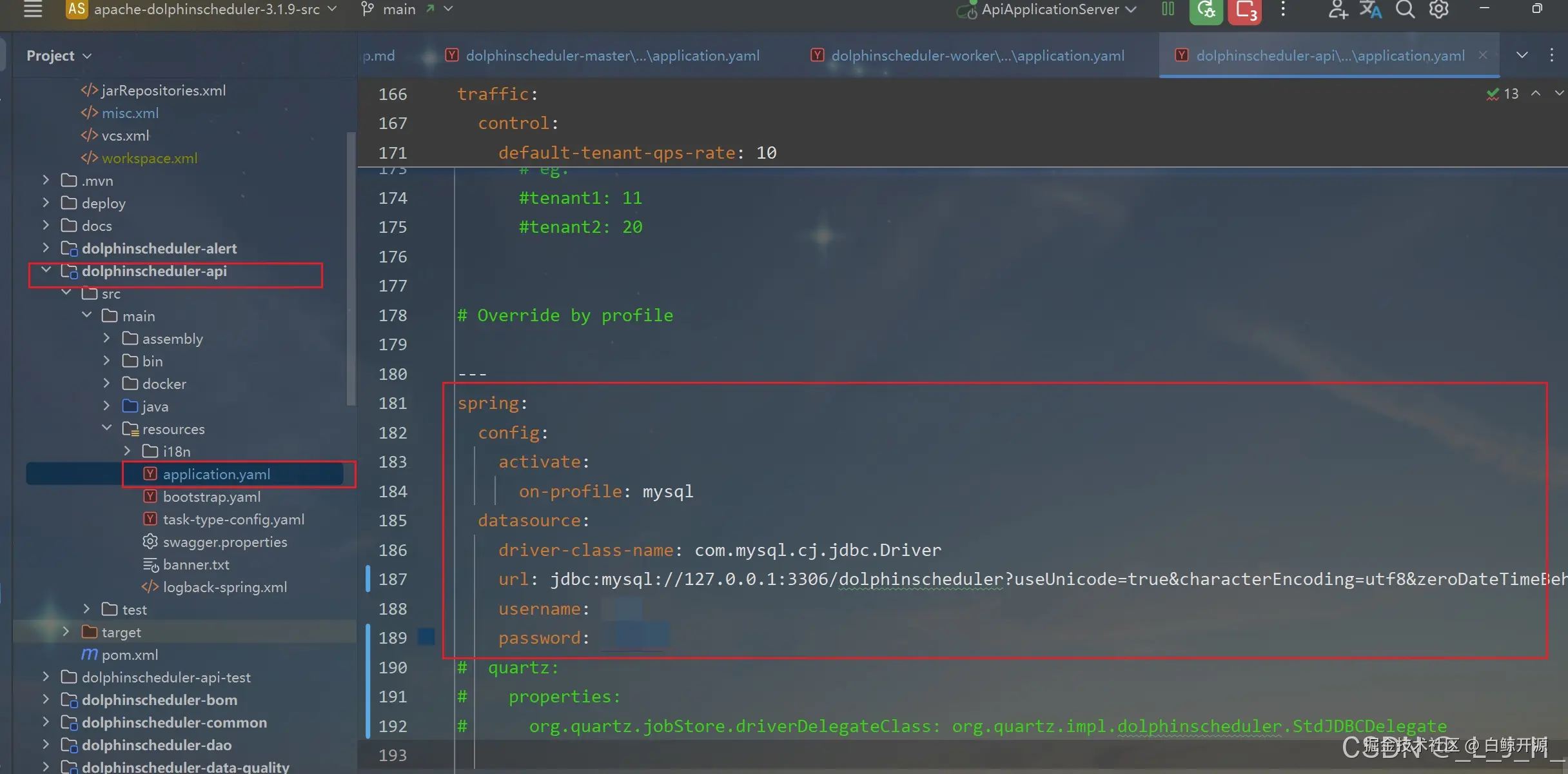Click the pause program icon
The width and height of the screenshot is (1568, 774).
tap(1168, 9)
